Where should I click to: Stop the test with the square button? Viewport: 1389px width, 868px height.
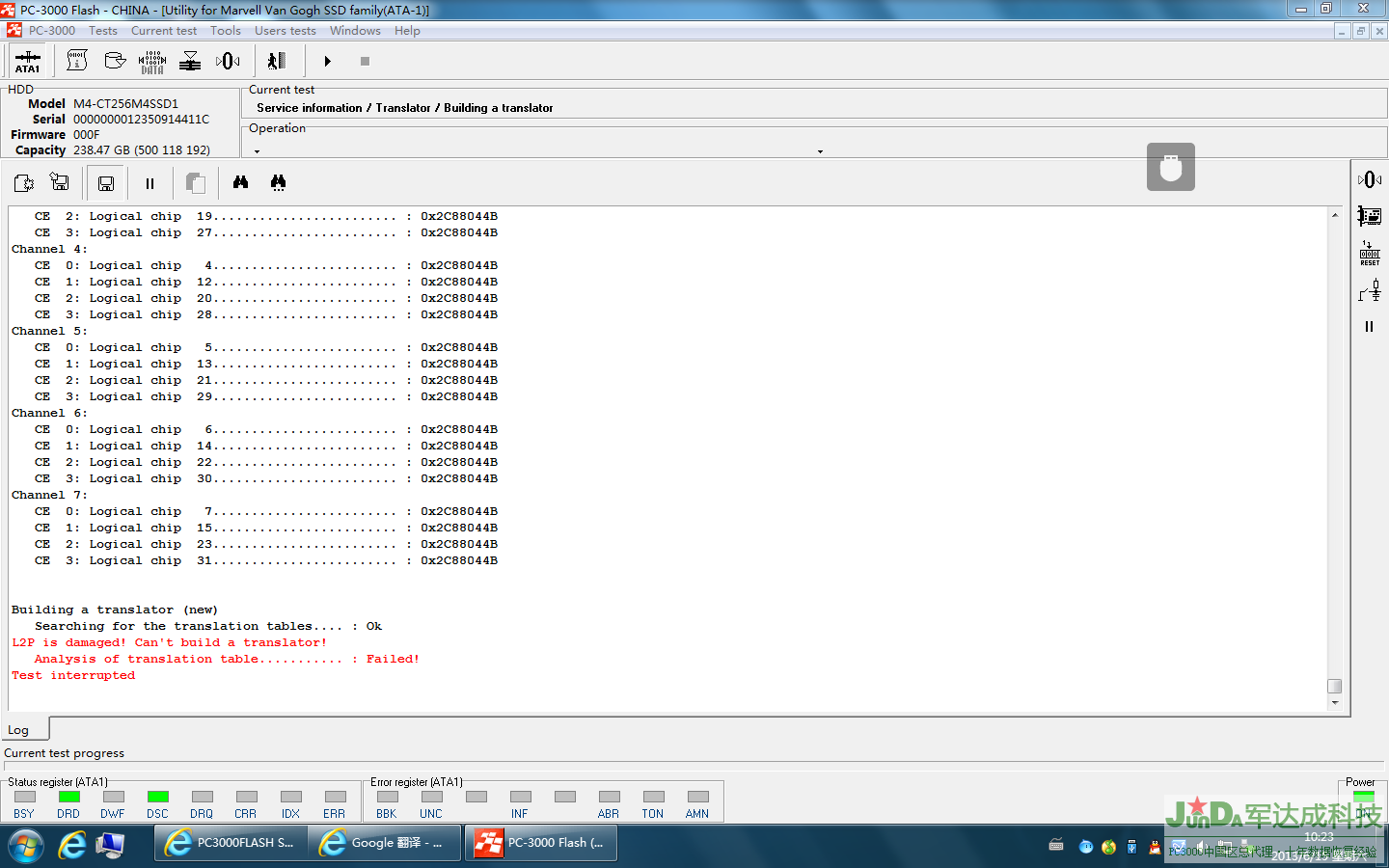click(x=365, y=61)
